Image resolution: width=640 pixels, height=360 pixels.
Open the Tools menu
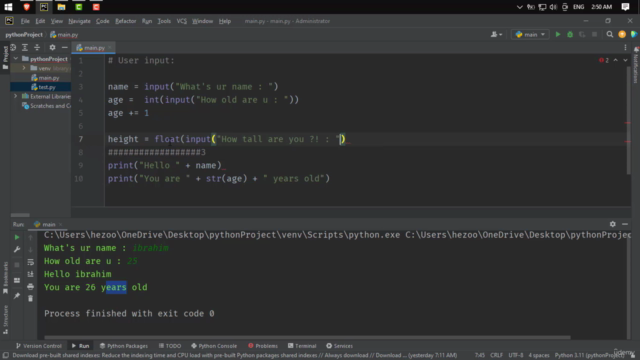164,21
